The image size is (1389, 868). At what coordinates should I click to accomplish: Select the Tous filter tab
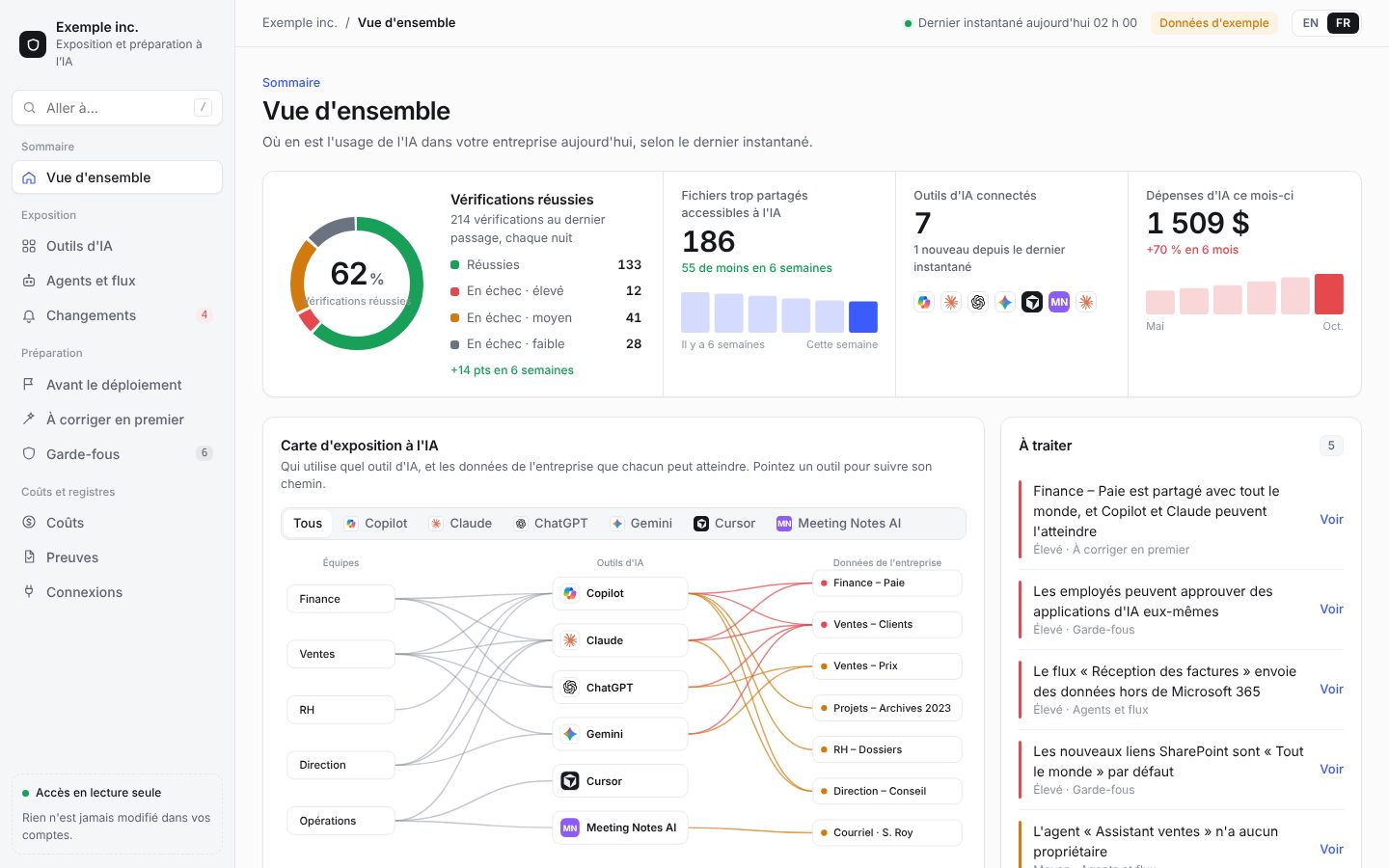coord(308,524)
